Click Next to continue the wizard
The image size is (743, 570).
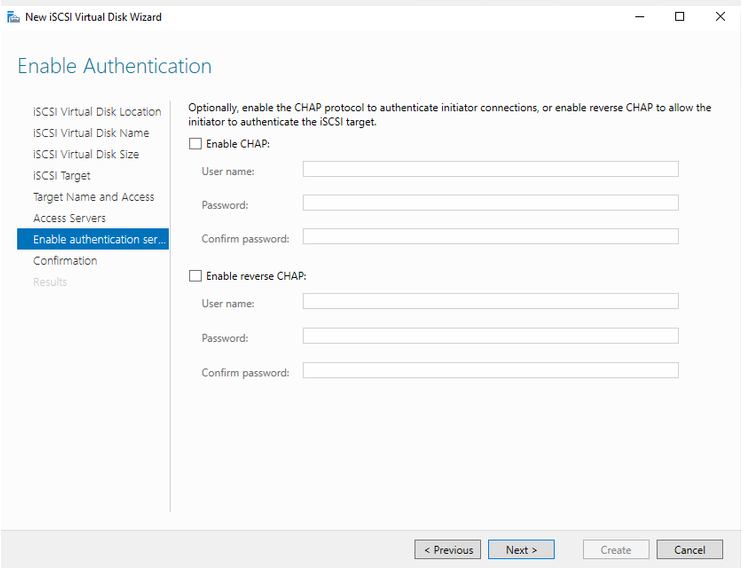(x=521, y=550)
